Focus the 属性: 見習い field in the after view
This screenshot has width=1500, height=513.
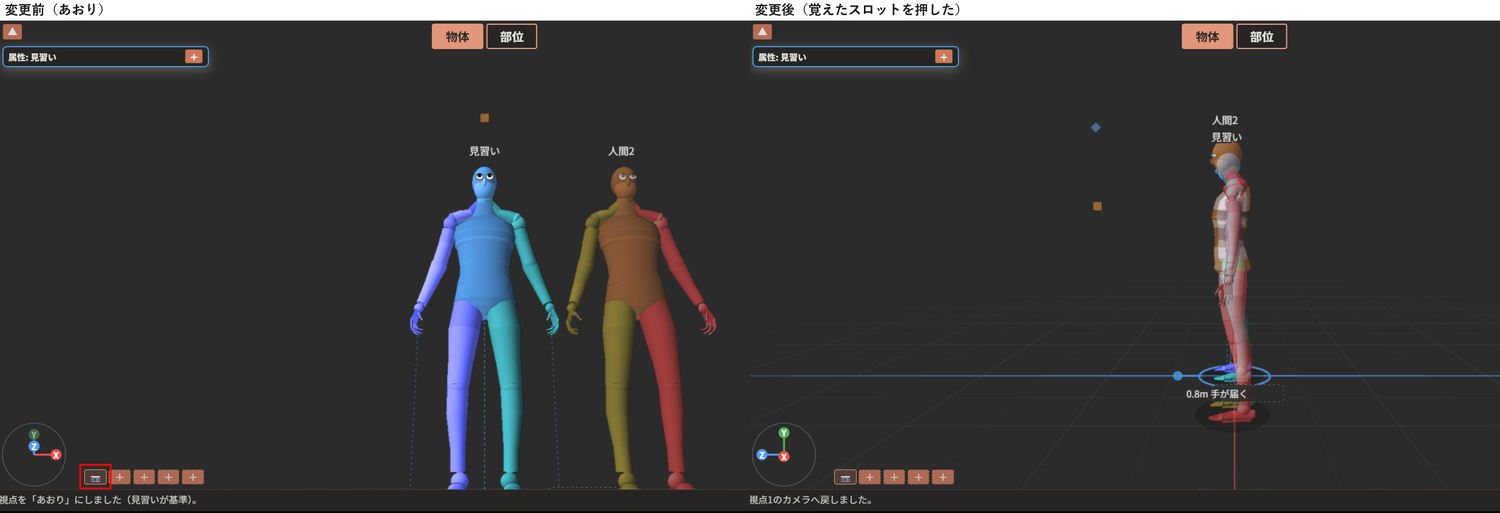855,57
